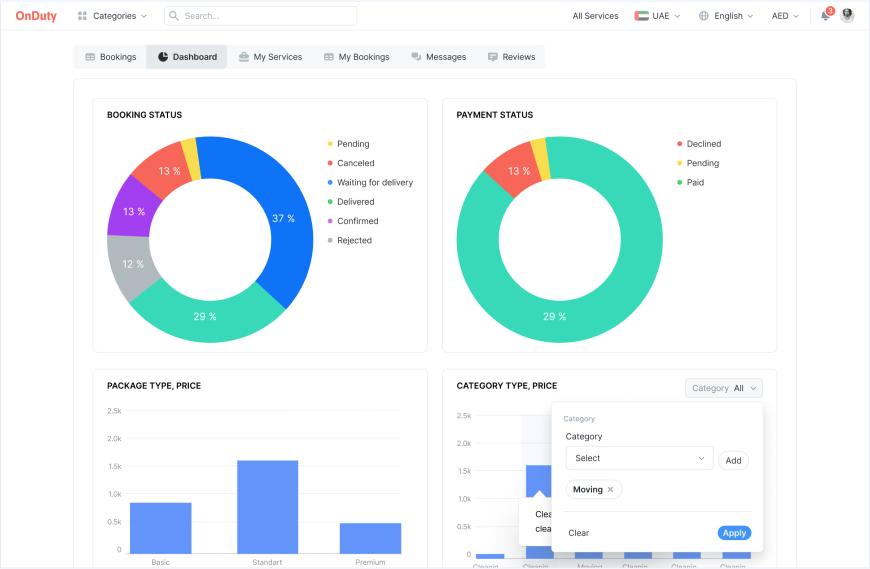Viewport: 870px width, 569px height.
Task: Open the My Bookings tab
Action: point(357,57)
